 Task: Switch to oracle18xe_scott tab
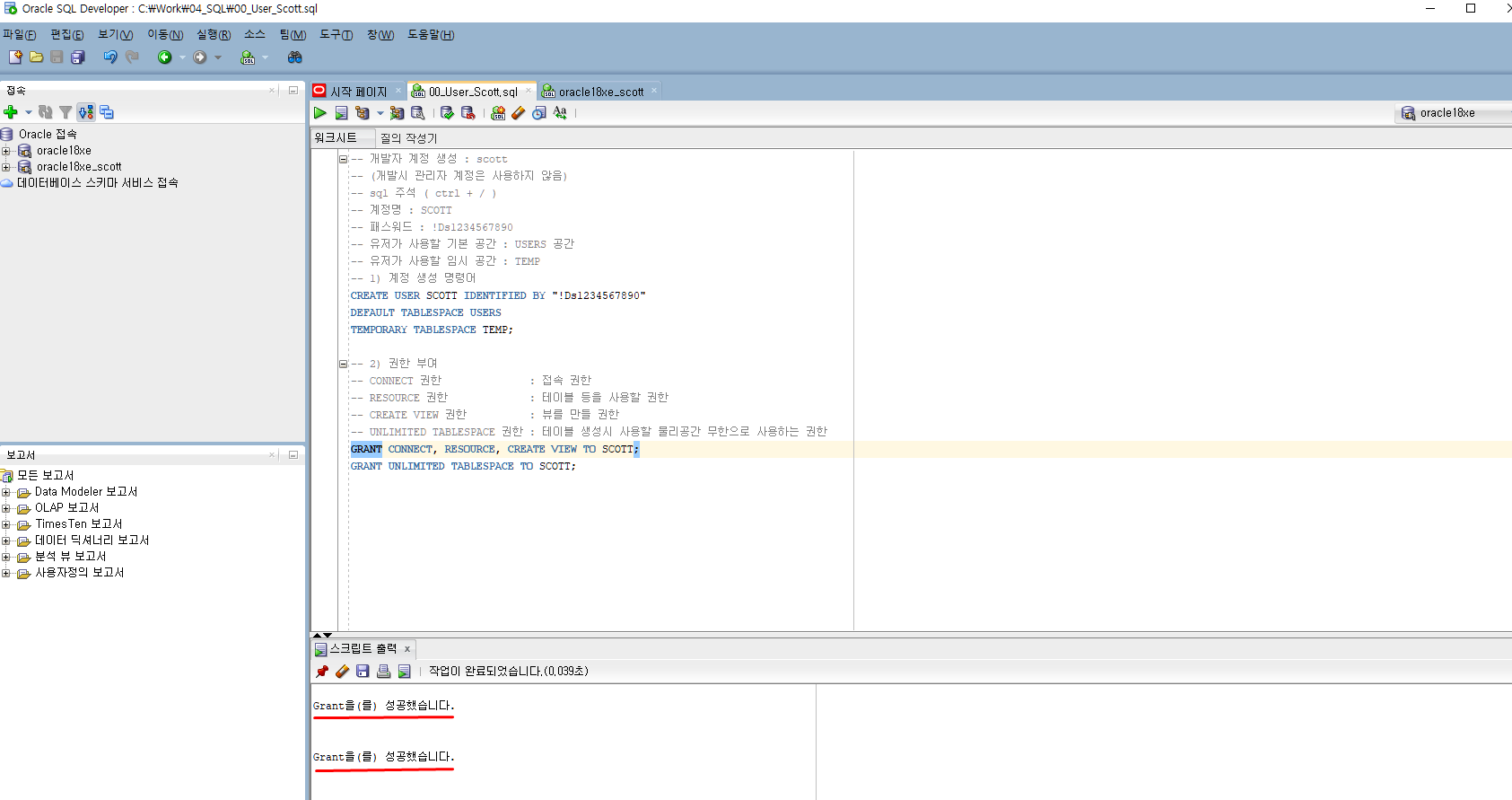click(601, 92)
